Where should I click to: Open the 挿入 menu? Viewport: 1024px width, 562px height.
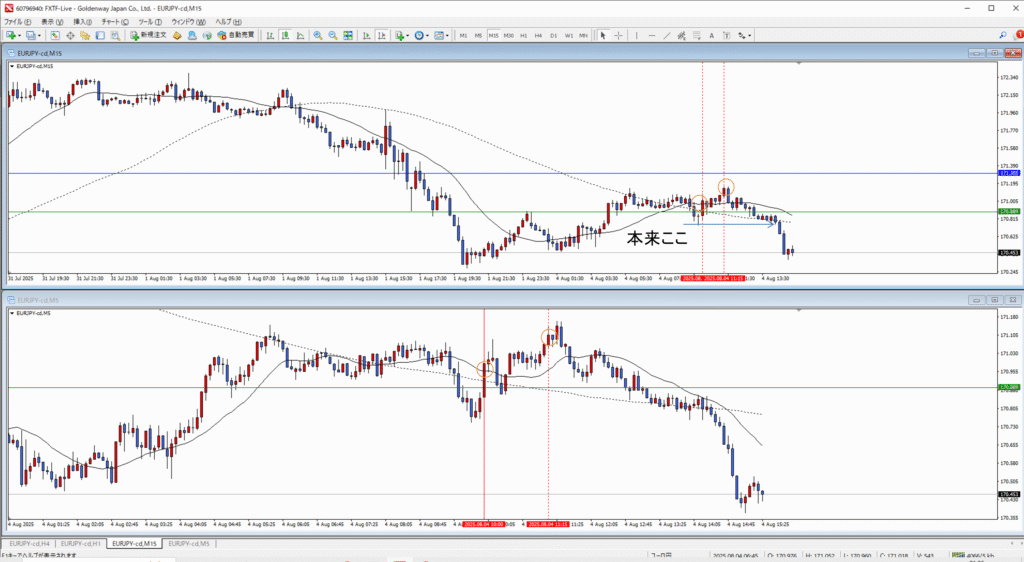(83, 22)
